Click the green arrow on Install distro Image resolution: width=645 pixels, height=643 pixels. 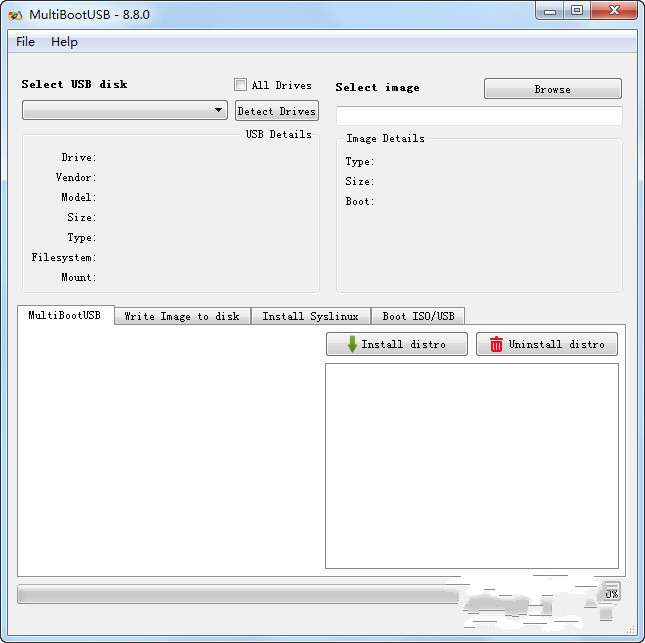click(x=352, y=344)
